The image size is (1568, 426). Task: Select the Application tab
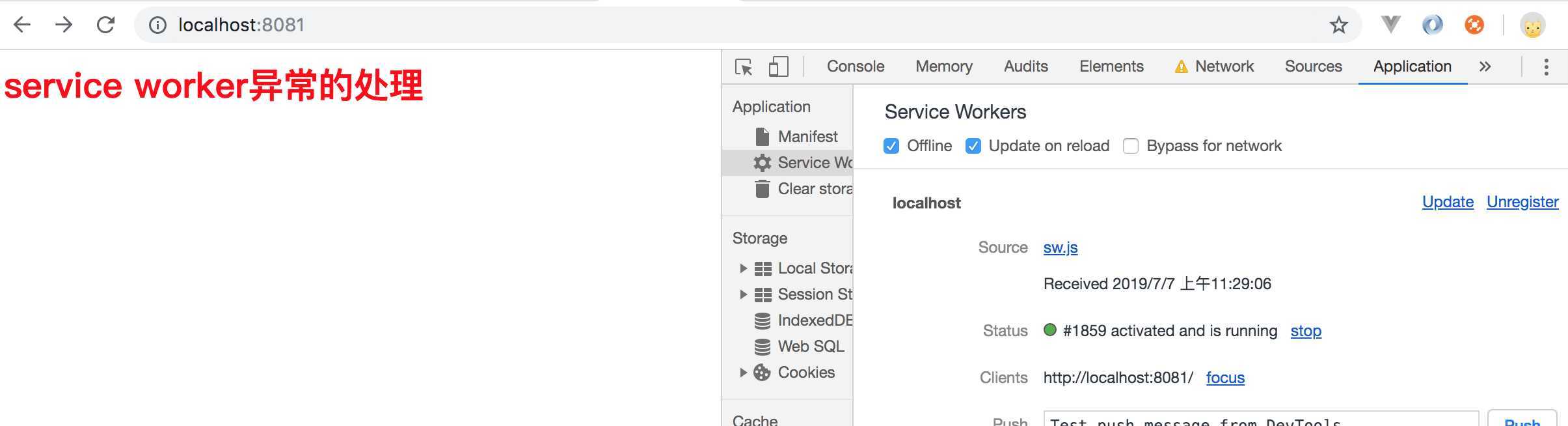point(1413,66)
